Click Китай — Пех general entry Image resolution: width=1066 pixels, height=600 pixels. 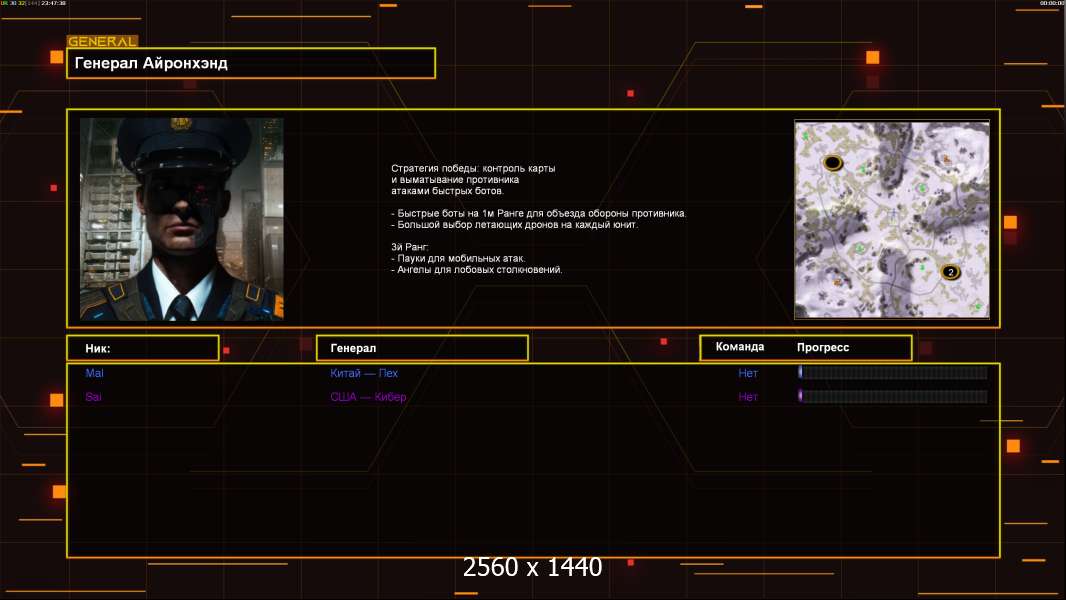click(364, 373)
